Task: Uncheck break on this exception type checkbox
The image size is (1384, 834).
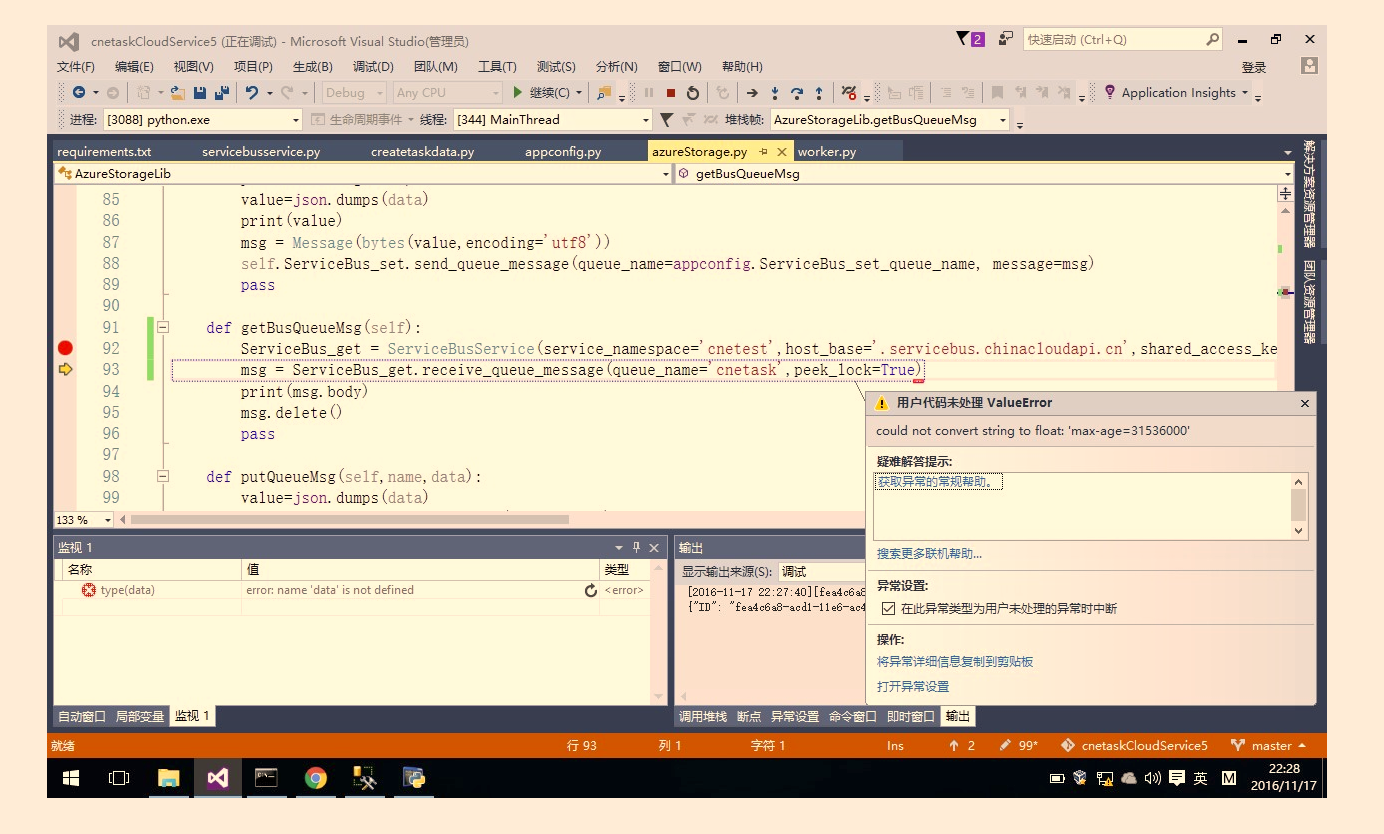Action: tap(888, 608)
